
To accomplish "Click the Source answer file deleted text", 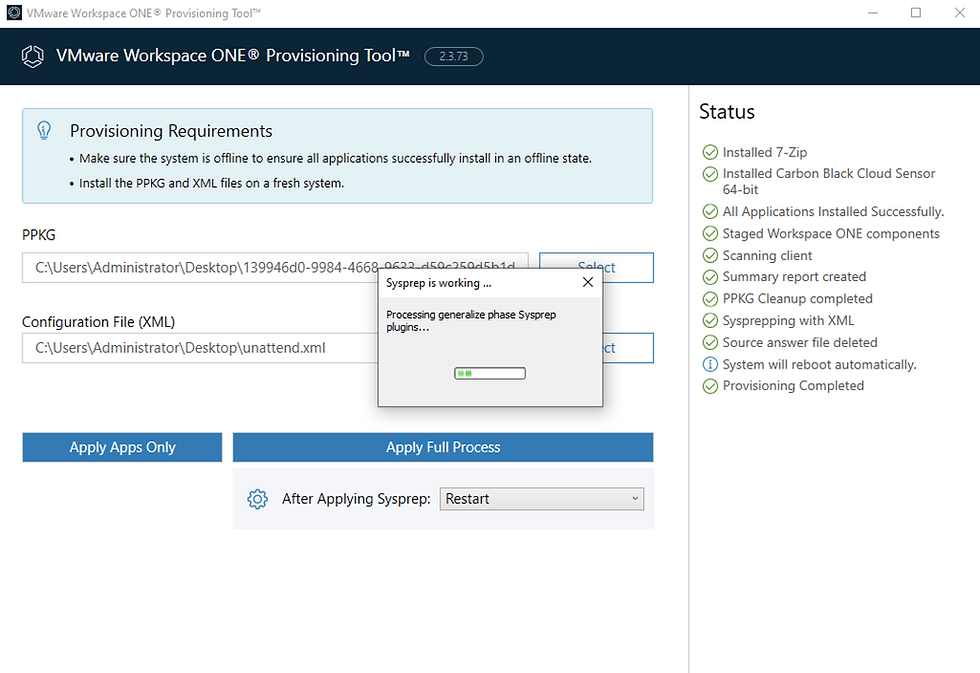I will point(800,342).
